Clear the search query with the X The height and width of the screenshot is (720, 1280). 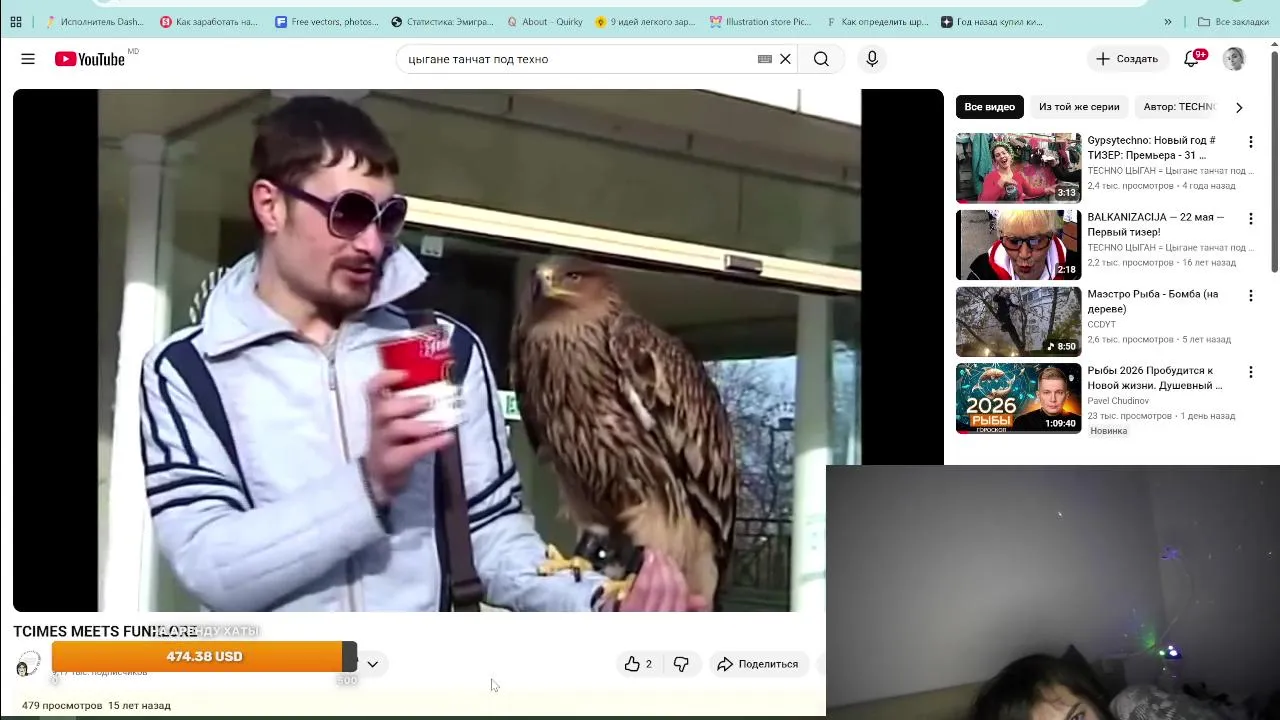(x=785, y=59)
